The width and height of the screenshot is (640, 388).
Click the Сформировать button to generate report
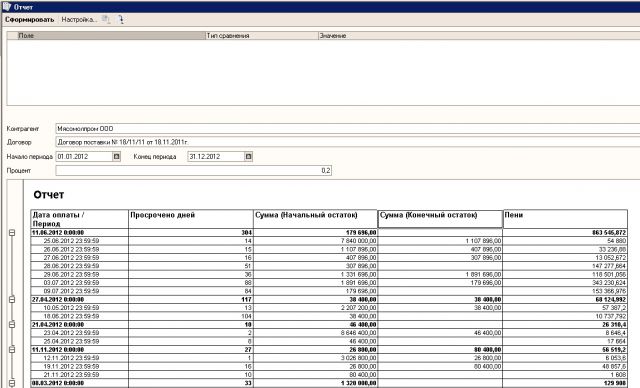coord(29,20)
